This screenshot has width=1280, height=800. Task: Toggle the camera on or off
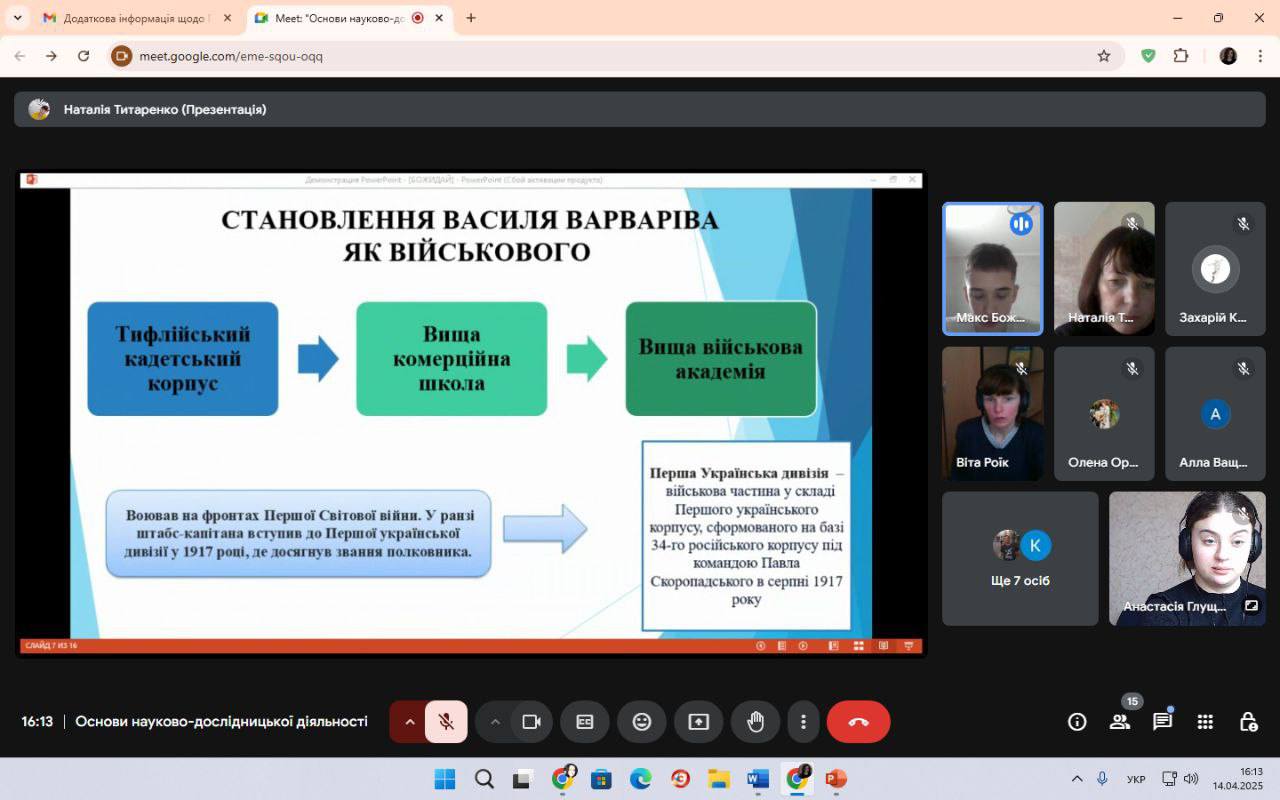pyautogui.click(x=532, y=722)
